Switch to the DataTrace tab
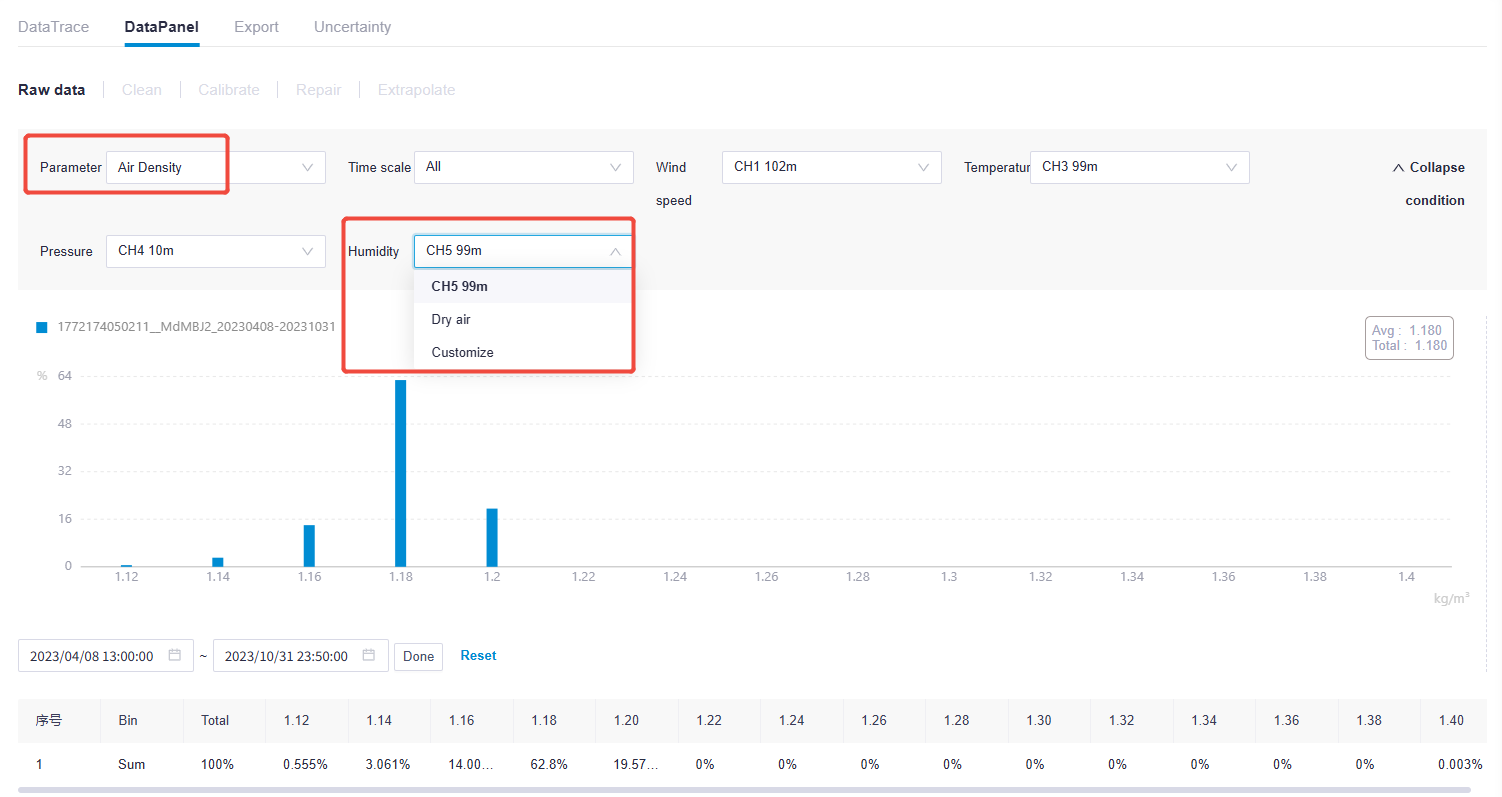The image size is (1502, 797). (53, 27)
